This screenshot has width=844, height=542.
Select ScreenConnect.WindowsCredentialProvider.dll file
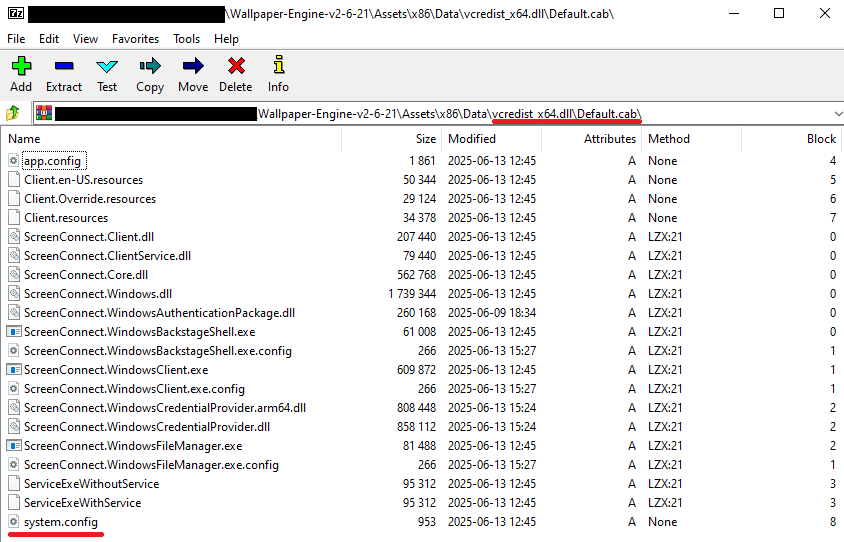(147, 427)
